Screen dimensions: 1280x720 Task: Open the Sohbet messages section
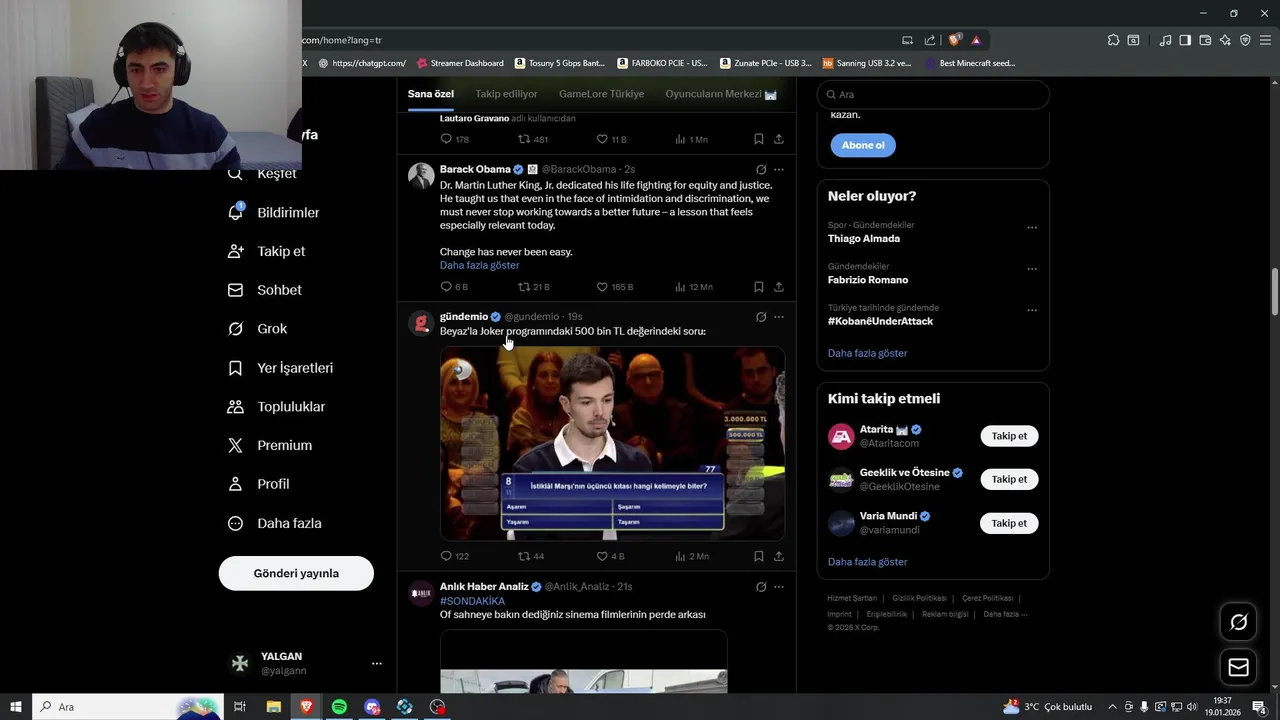click(x=265, y=290)
